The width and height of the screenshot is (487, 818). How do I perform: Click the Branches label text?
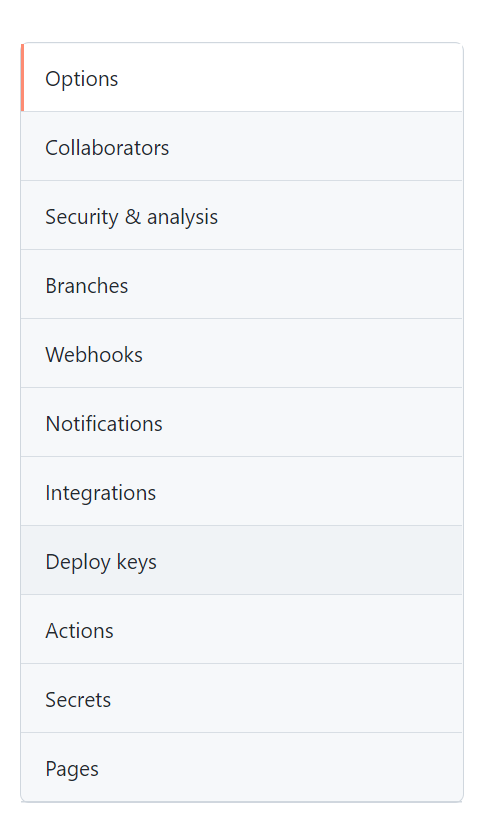[x=87, y=286]
